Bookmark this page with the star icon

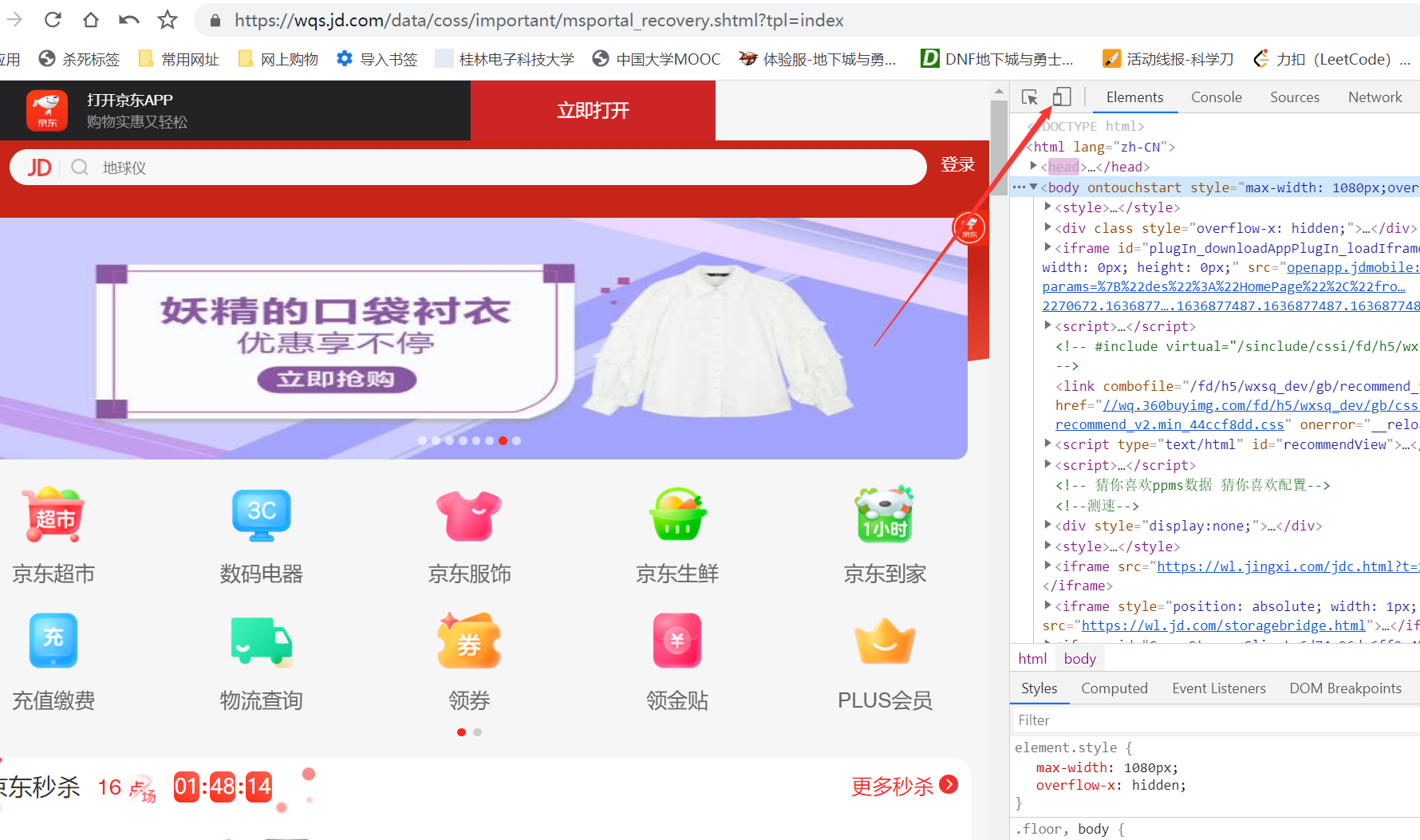[x=168, y=20]
